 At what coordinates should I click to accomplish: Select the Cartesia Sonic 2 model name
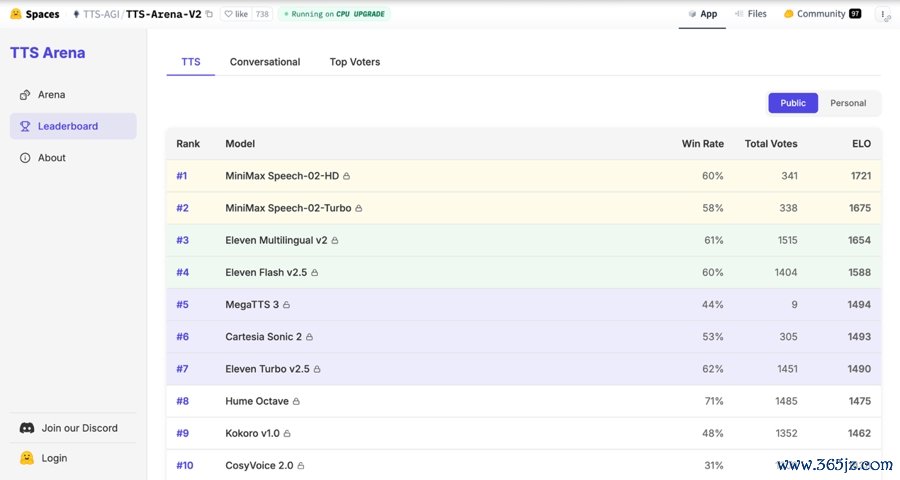tap(263, 337)
